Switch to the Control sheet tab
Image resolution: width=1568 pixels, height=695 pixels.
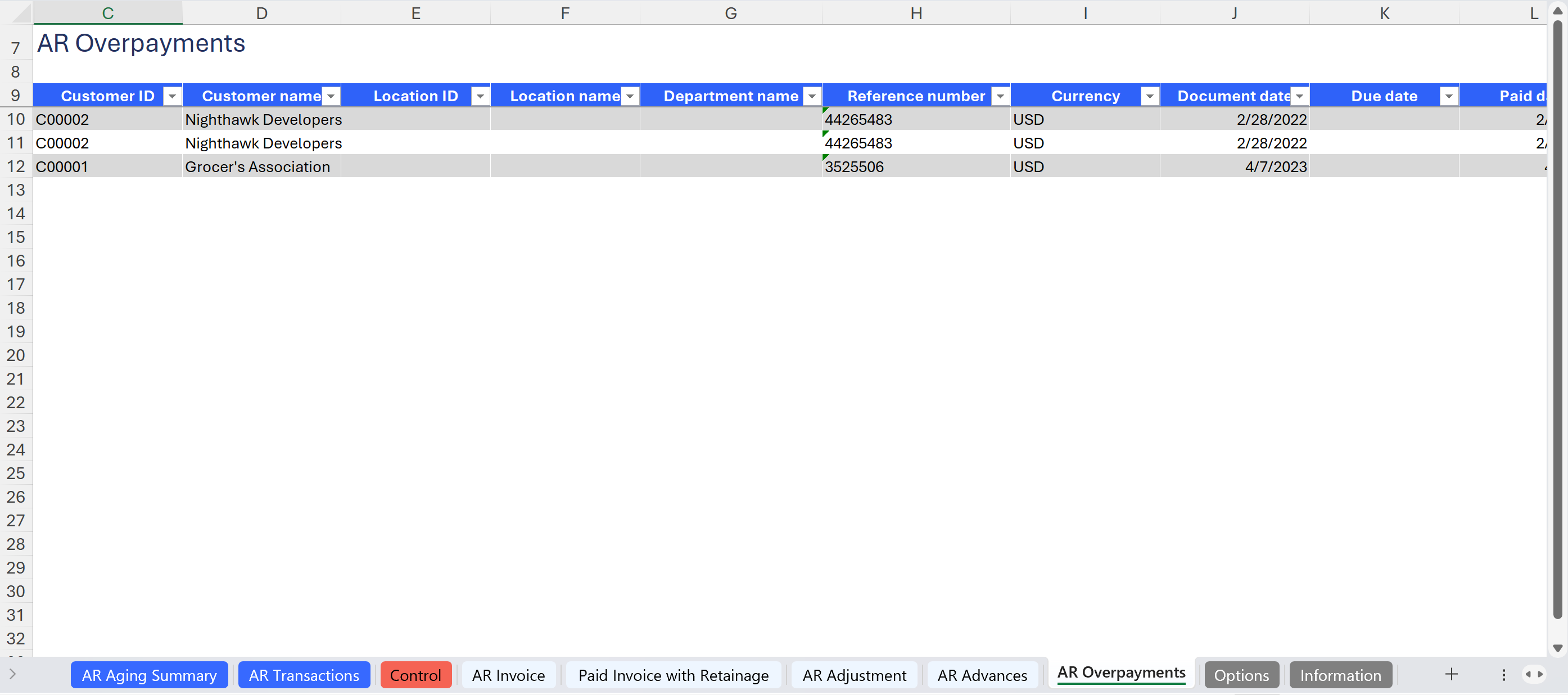click(x=415, y=675)
